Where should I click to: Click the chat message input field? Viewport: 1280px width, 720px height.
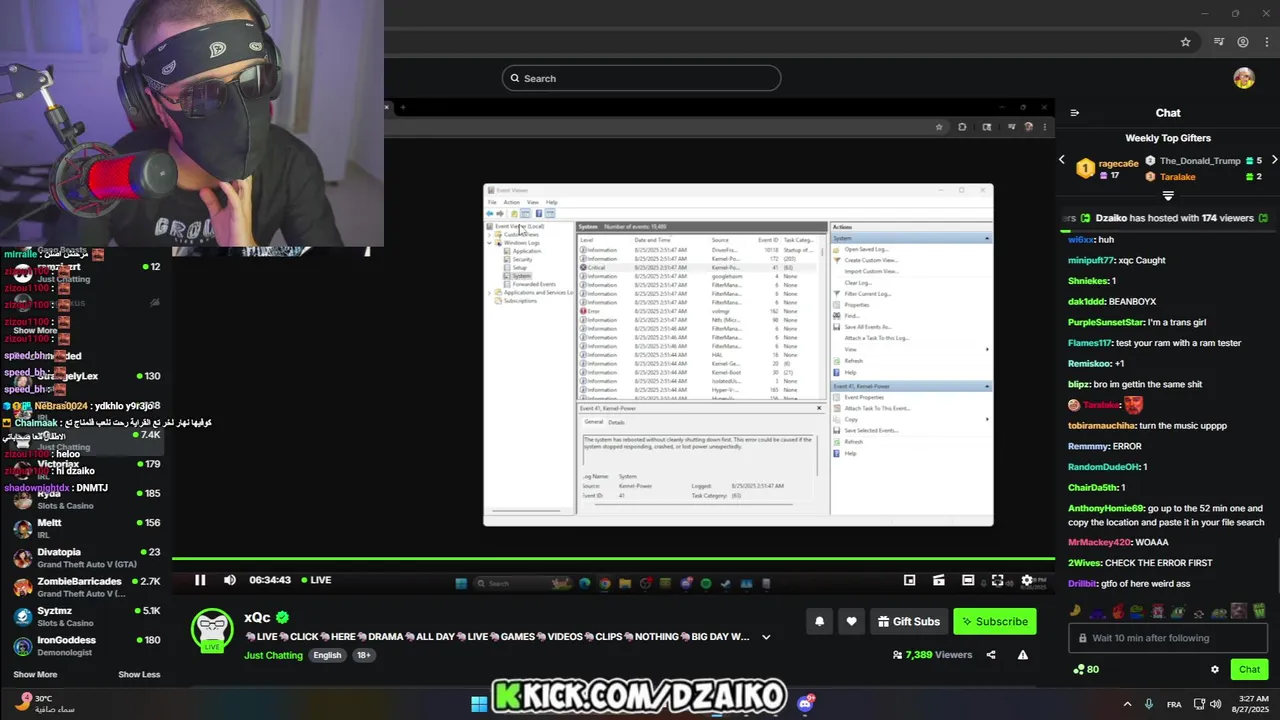(1170, 638)
